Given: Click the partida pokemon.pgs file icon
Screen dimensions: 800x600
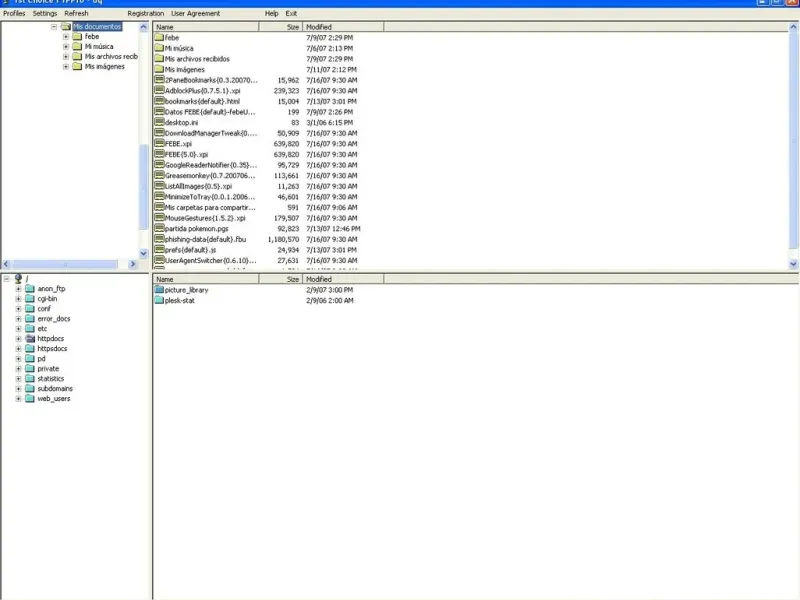Looking at the screenshot, I should (x=159, y=229).
